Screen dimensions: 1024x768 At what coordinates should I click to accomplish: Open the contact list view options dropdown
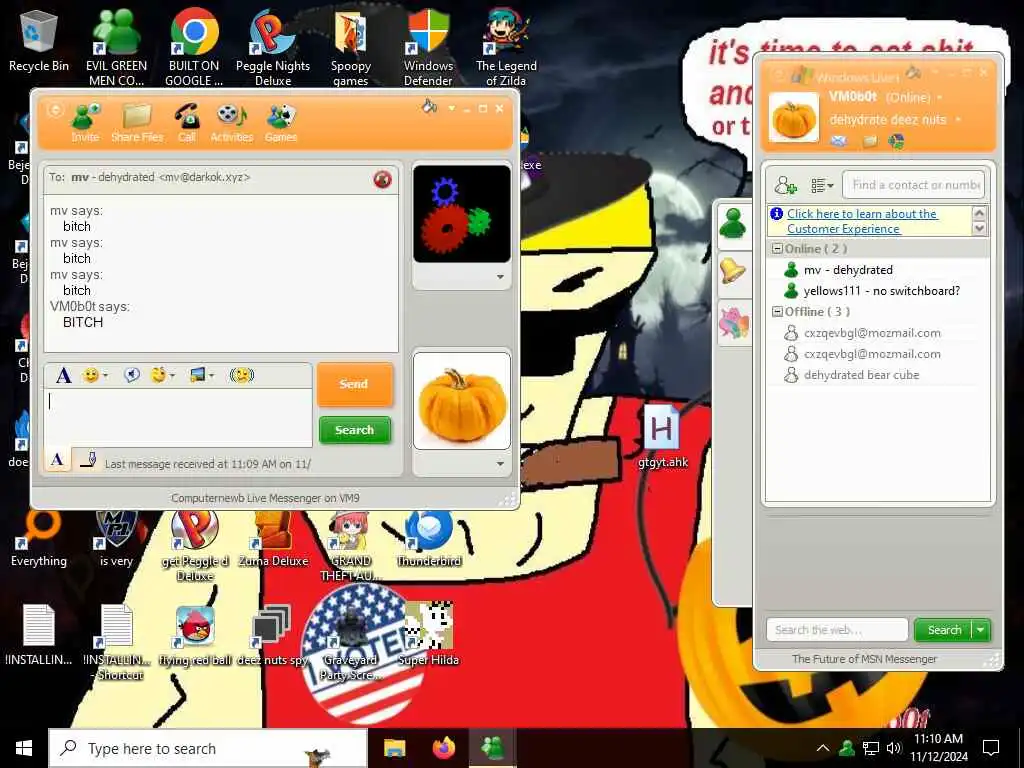pos(822,185)
